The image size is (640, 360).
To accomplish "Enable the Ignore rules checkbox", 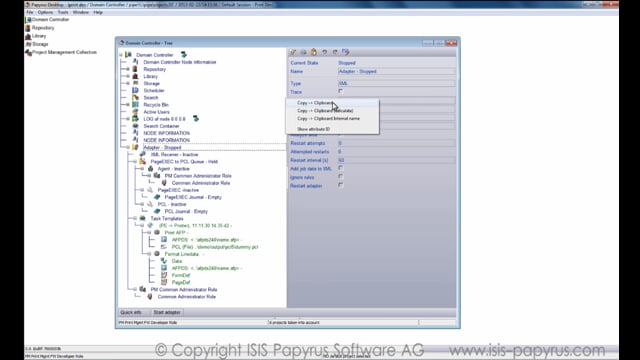I will click(340, 177).
